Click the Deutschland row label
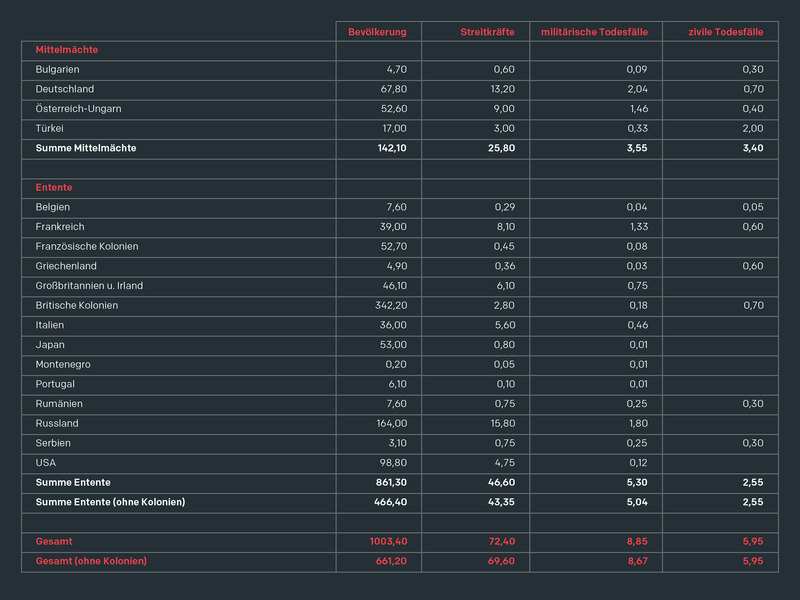Viewport: 800px width, 600px height. click(65, 89)
